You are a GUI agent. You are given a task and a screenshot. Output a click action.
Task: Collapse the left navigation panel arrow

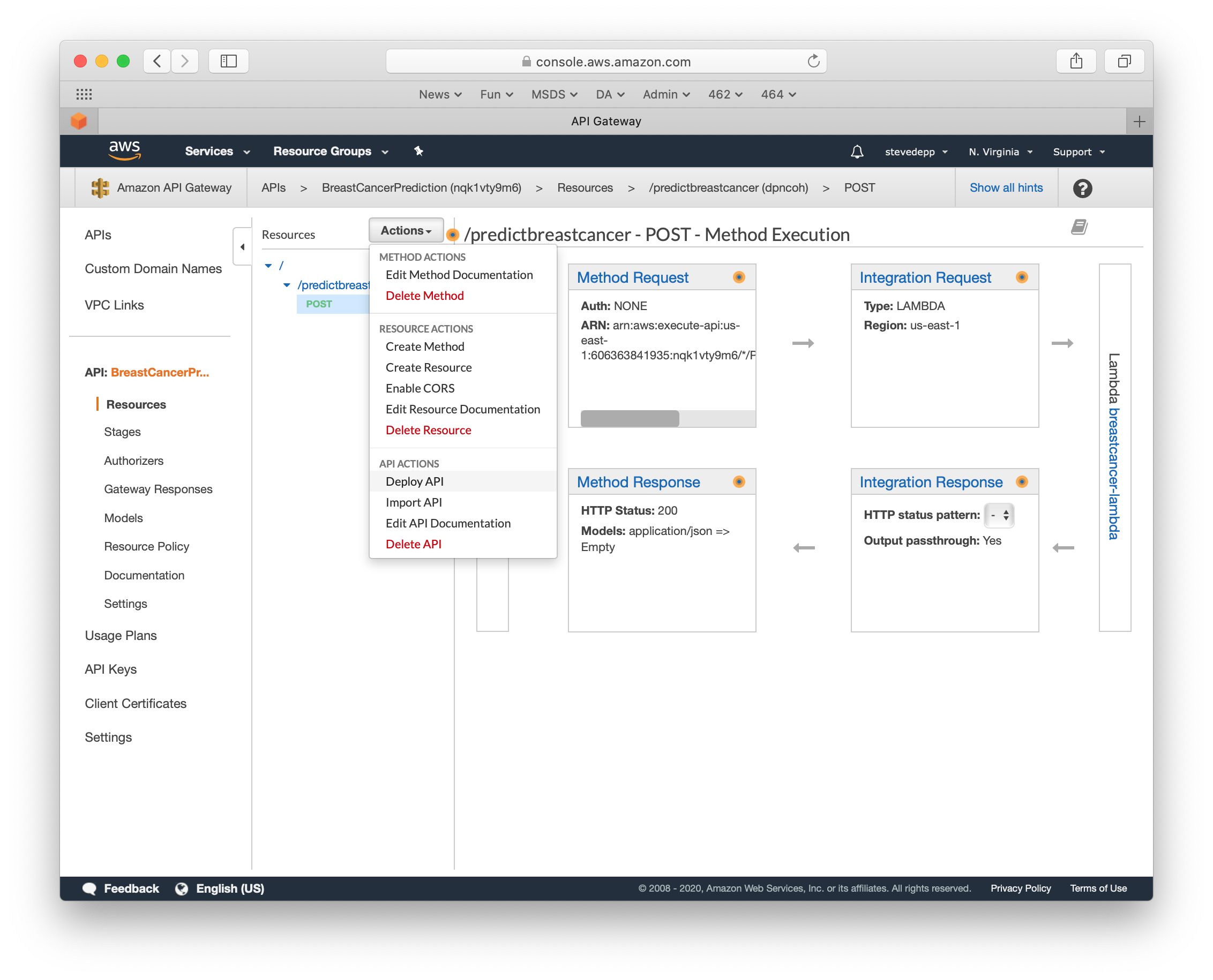(x=242, y=247)
